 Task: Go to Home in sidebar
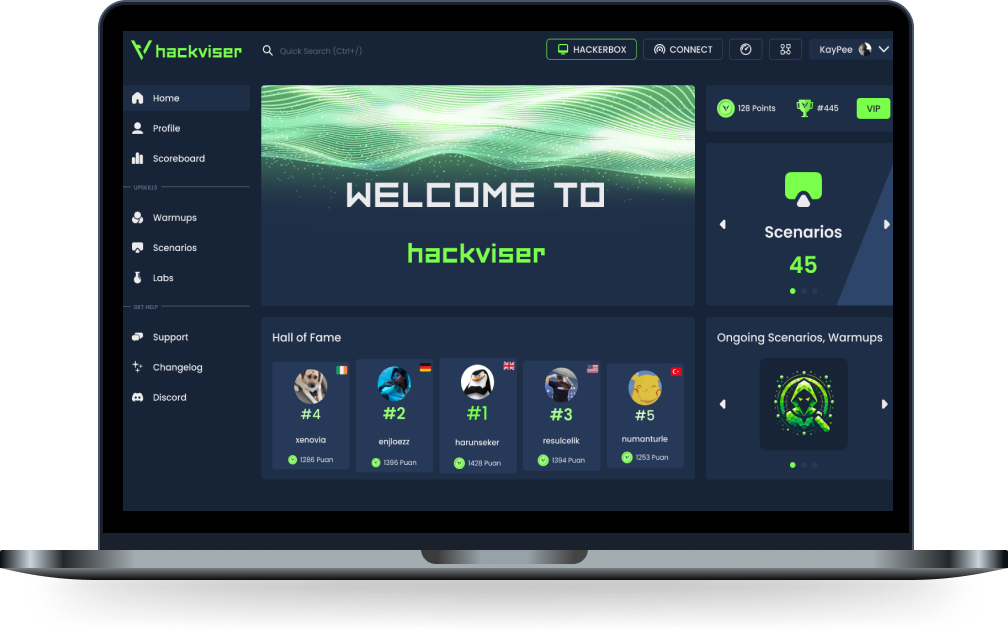186,98
